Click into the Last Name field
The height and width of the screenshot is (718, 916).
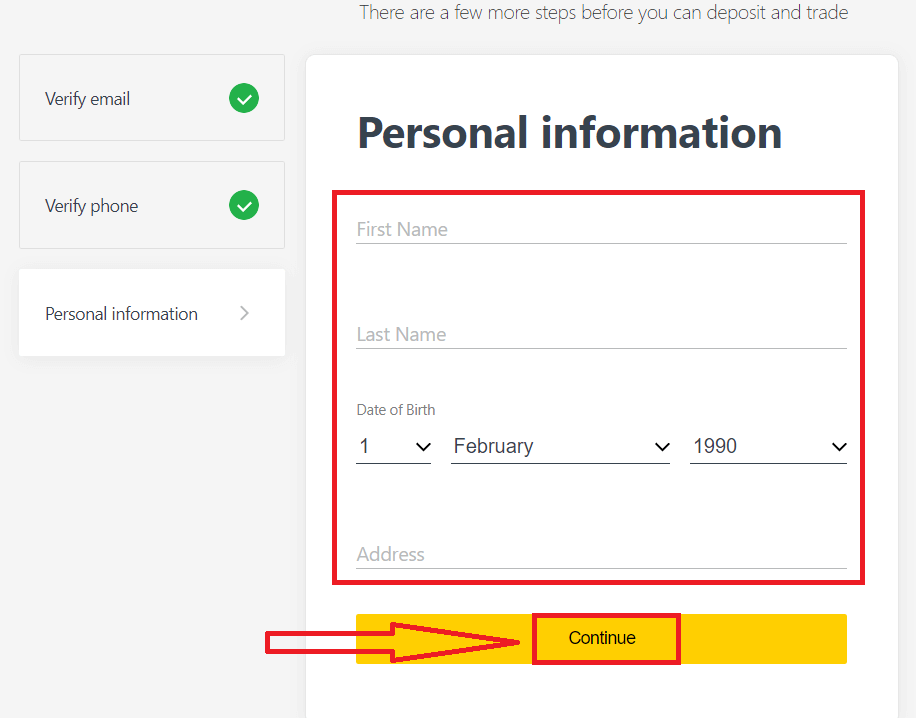pyautogui.click(x=601, y=335)
